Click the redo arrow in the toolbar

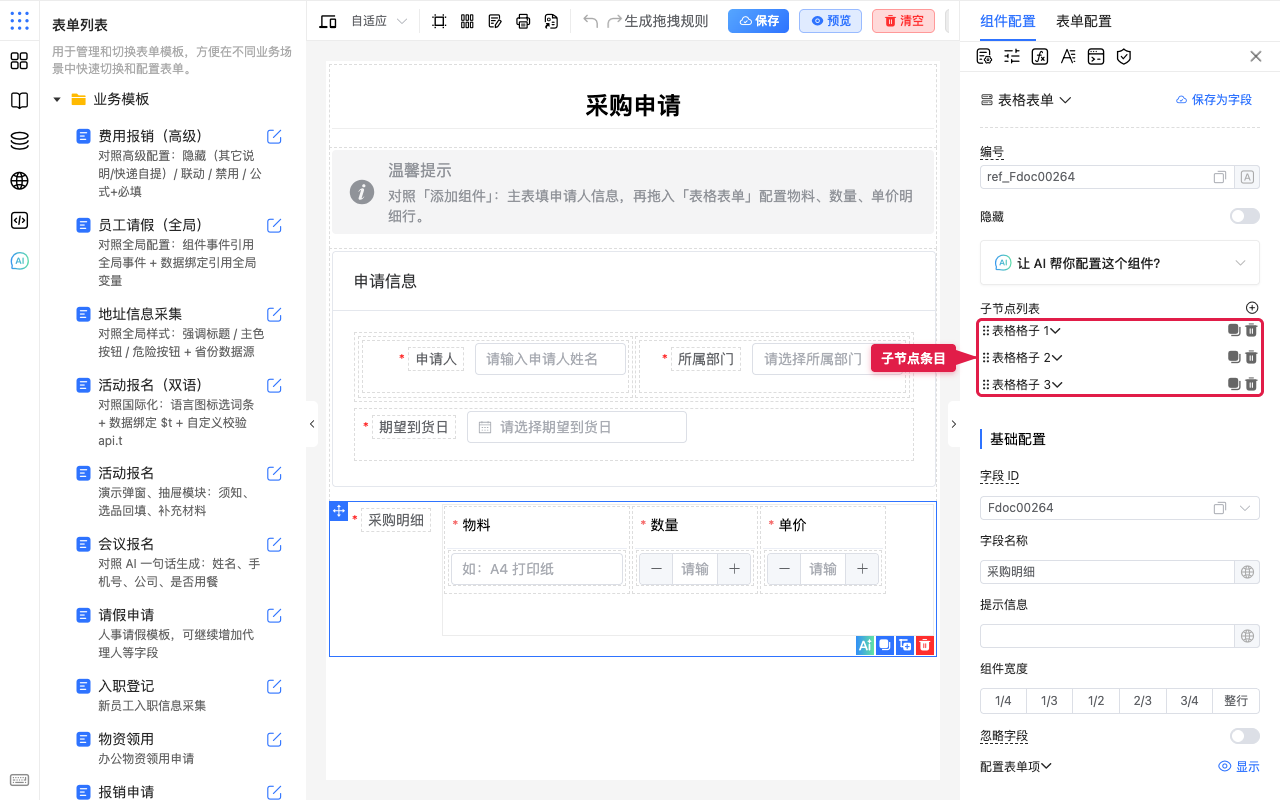[614, 21]
